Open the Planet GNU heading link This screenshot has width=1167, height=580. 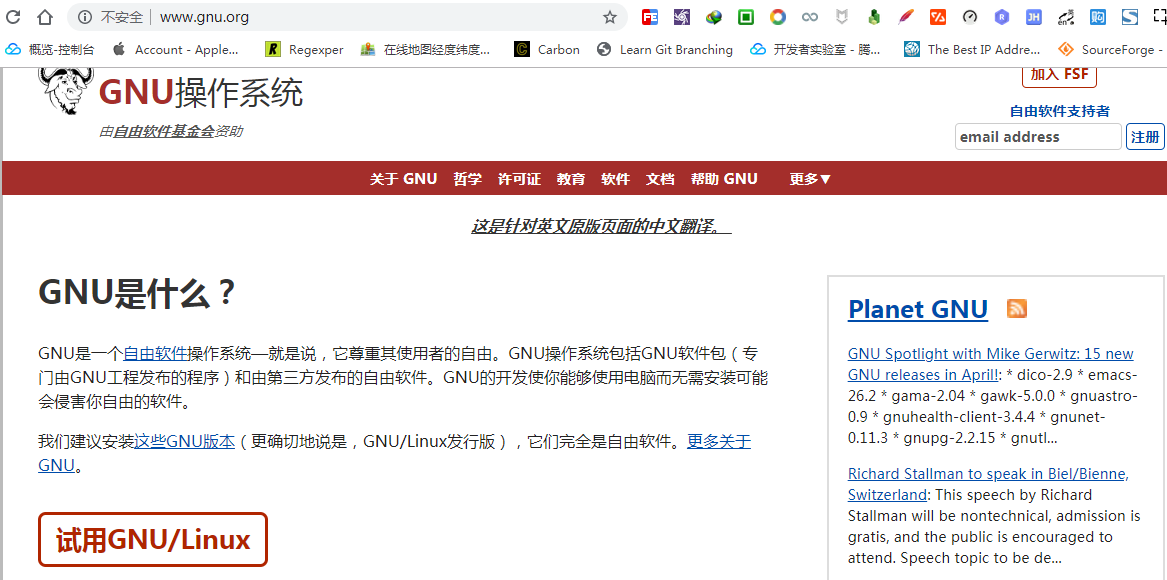tap(917, 309)
